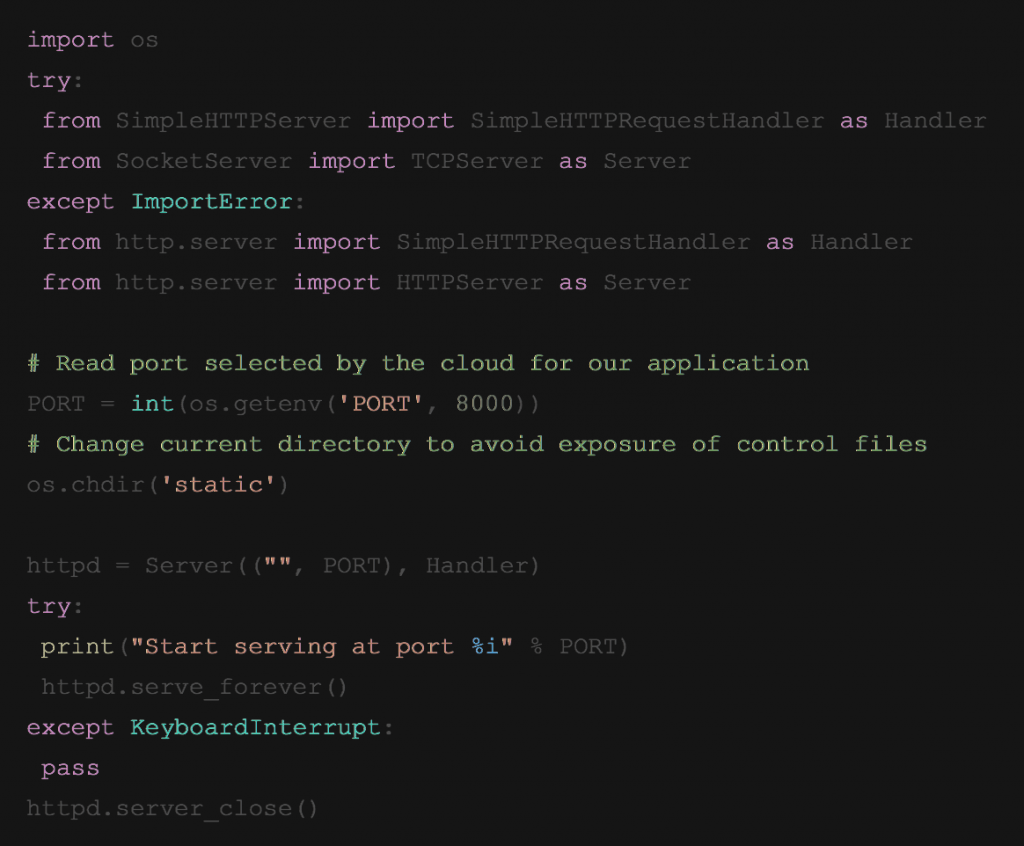Click the 'os' module name after import
Viewport: 1024px width, 846px height.
[x=145, y=40]
